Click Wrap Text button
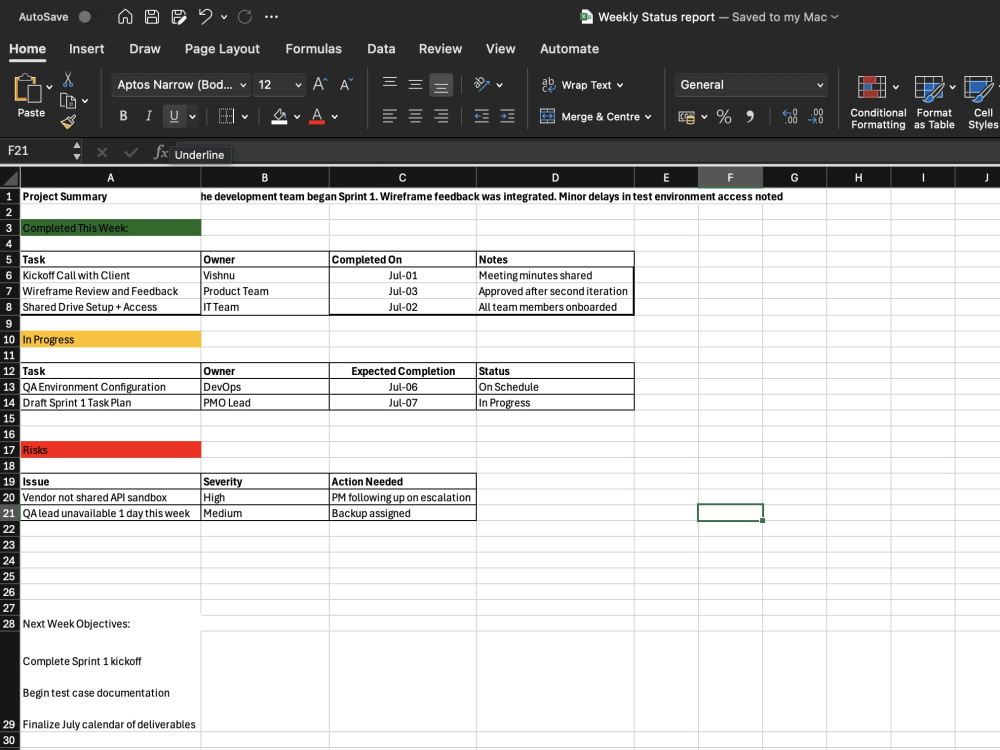1000x750 pixels. click(582, 85)
